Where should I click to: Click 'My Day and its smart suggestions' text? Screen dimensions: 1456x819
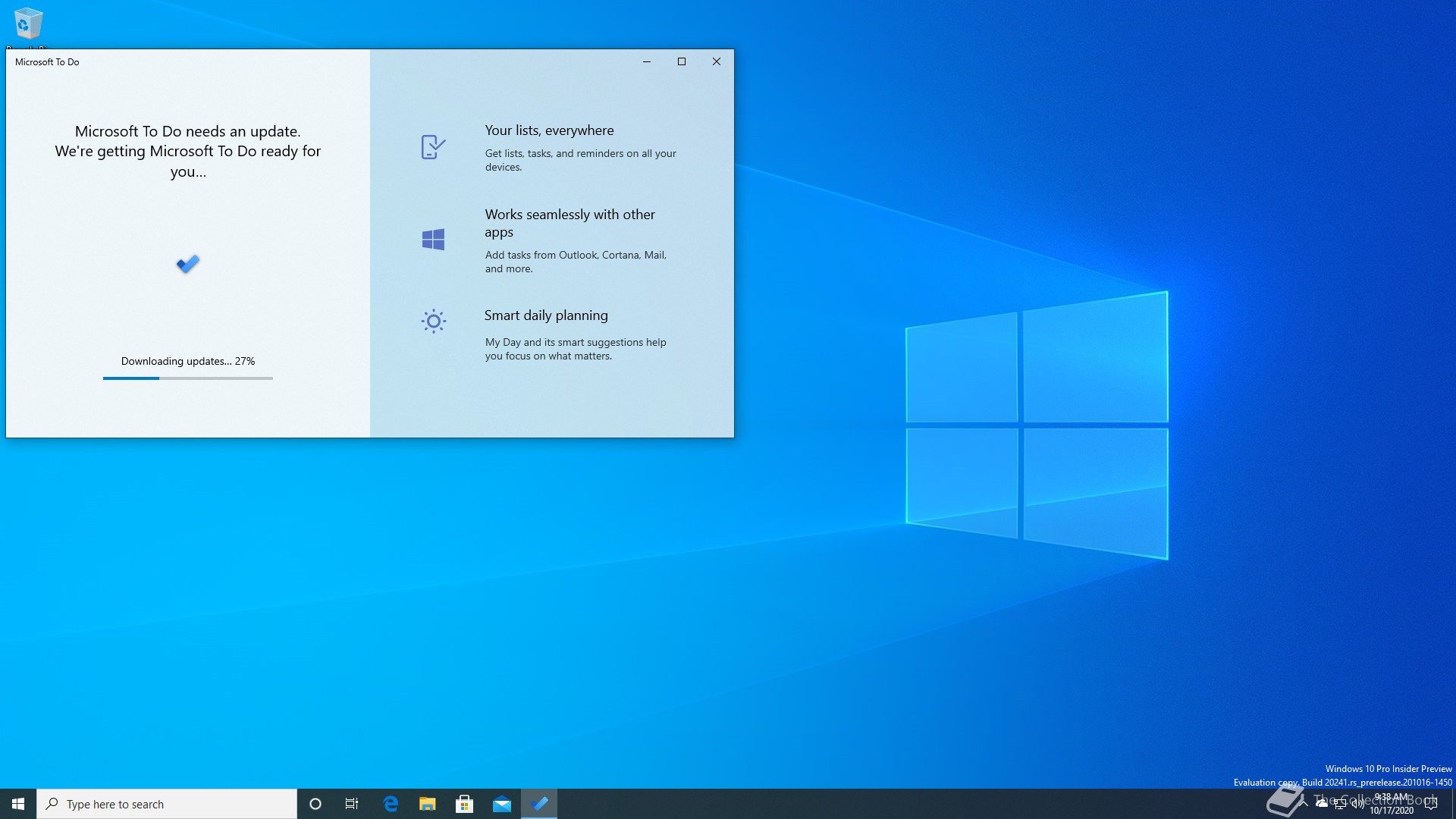click(x=576, y=349)
